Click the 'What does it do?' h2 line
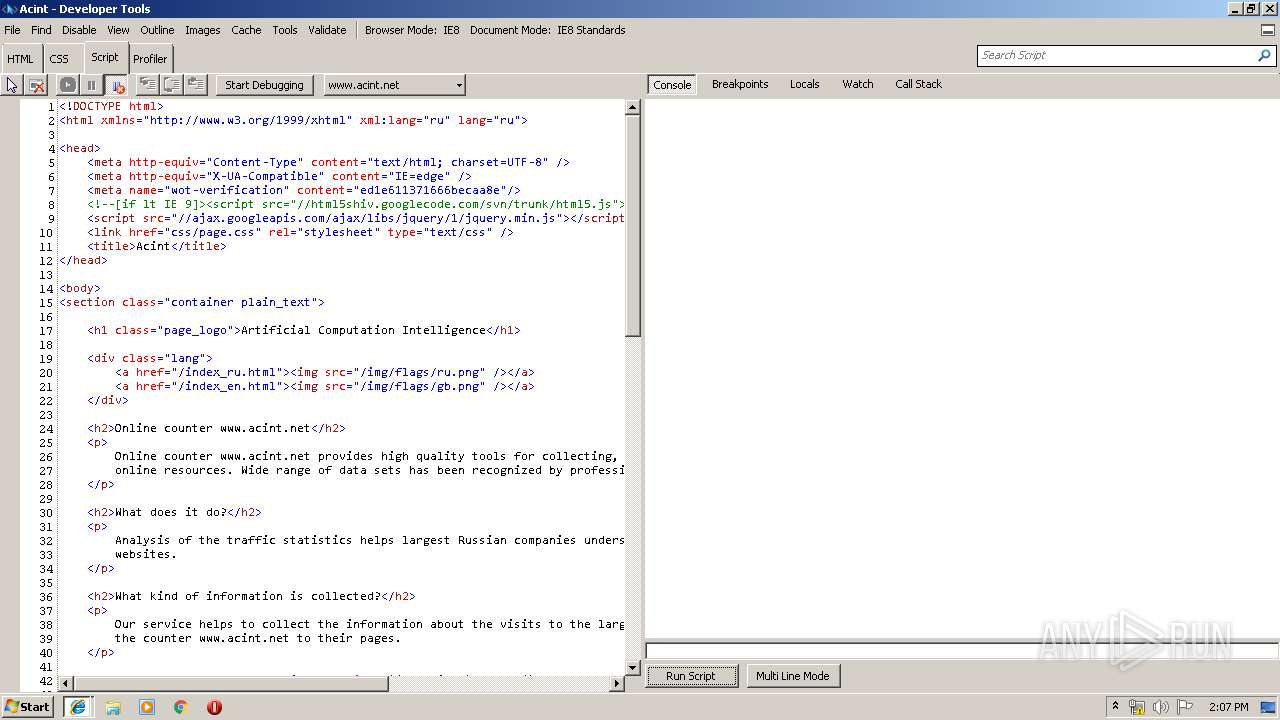The width and height of the screenshot is (1280, 720). coord(174,512)
